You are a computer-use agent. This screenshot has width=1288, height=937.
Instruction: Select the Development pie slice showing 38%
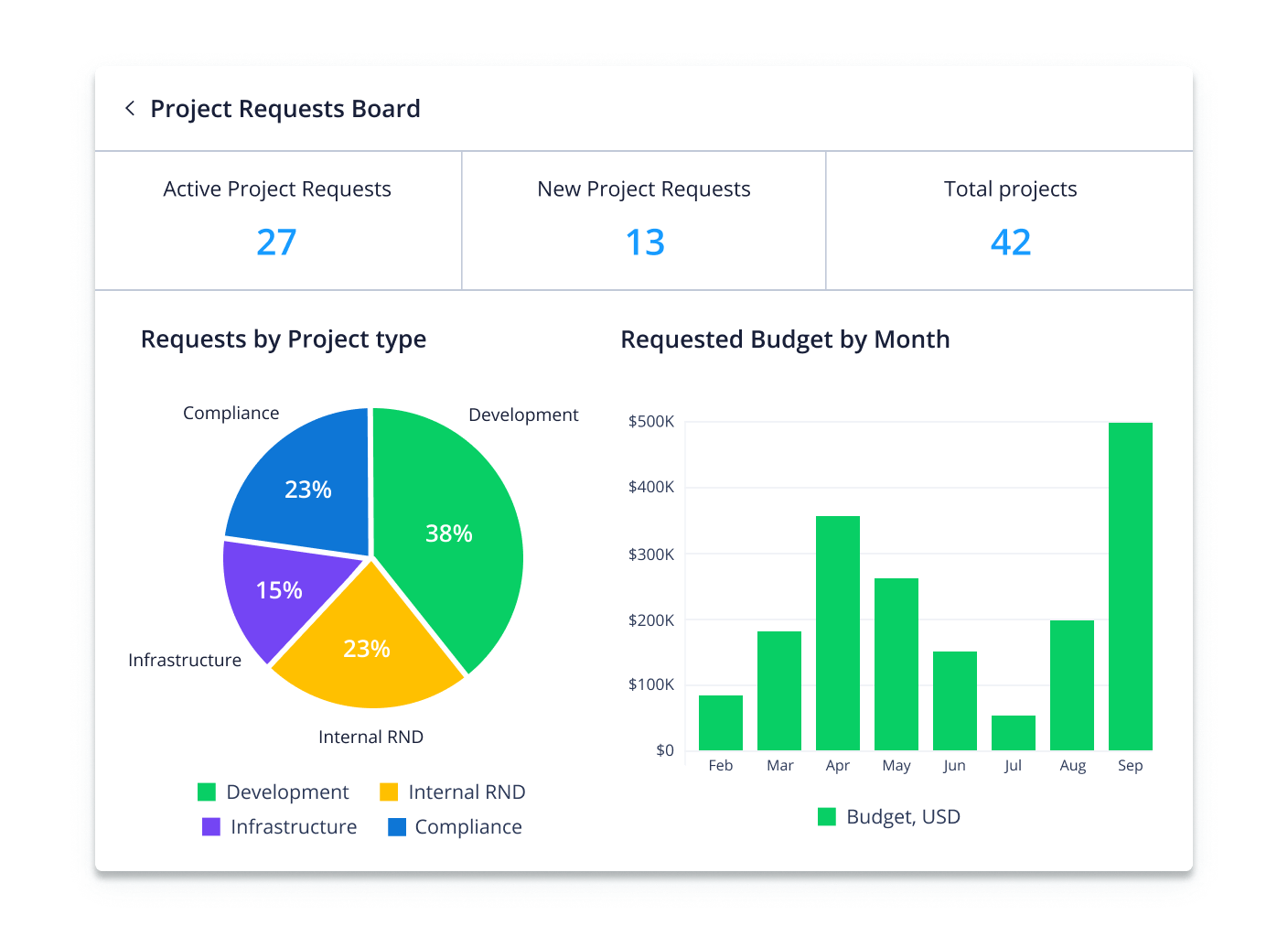(449, 533)
